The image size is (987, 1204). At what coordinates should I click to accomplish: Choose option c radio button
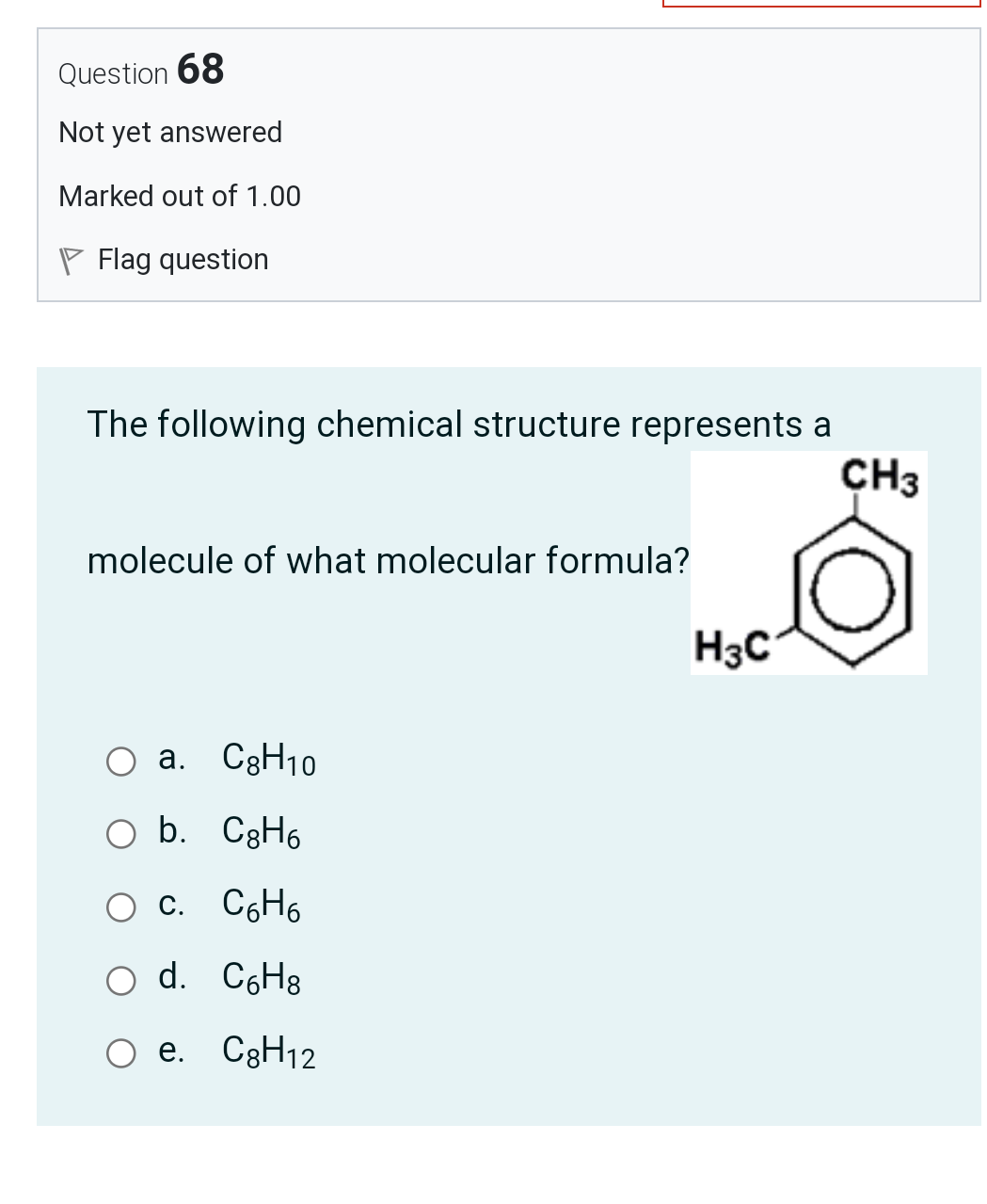click(x=120, y=907)
